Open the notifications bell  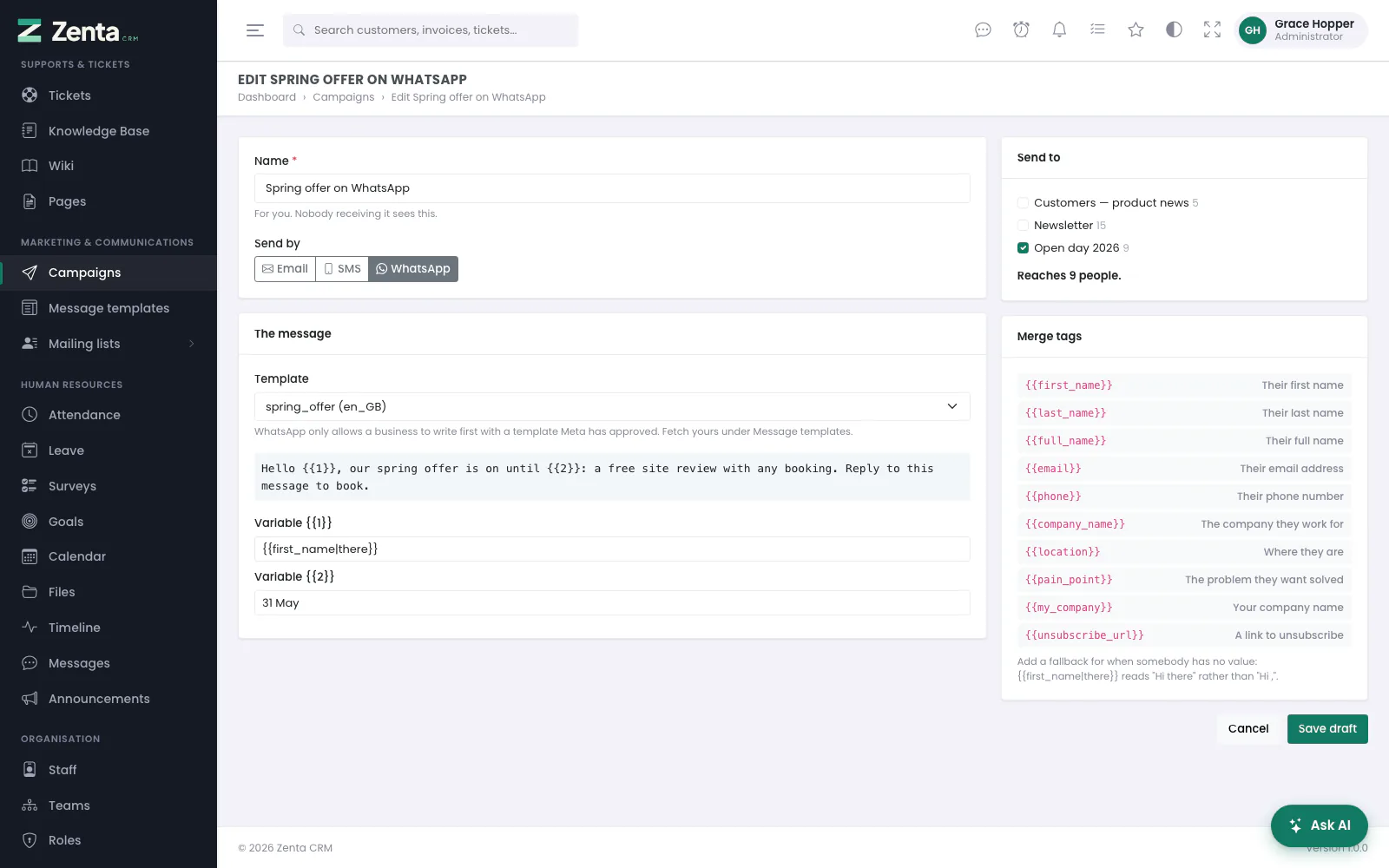1059,30
